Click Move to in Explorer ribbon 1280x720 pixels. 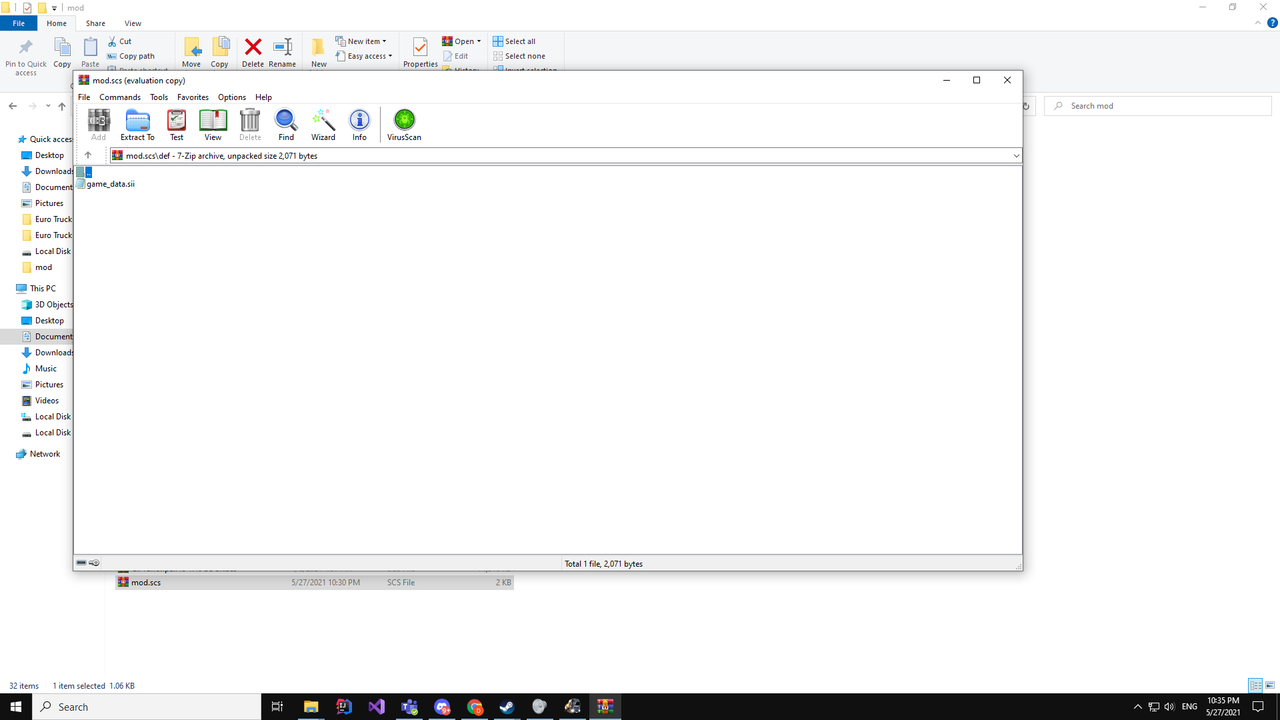(191, 52)
